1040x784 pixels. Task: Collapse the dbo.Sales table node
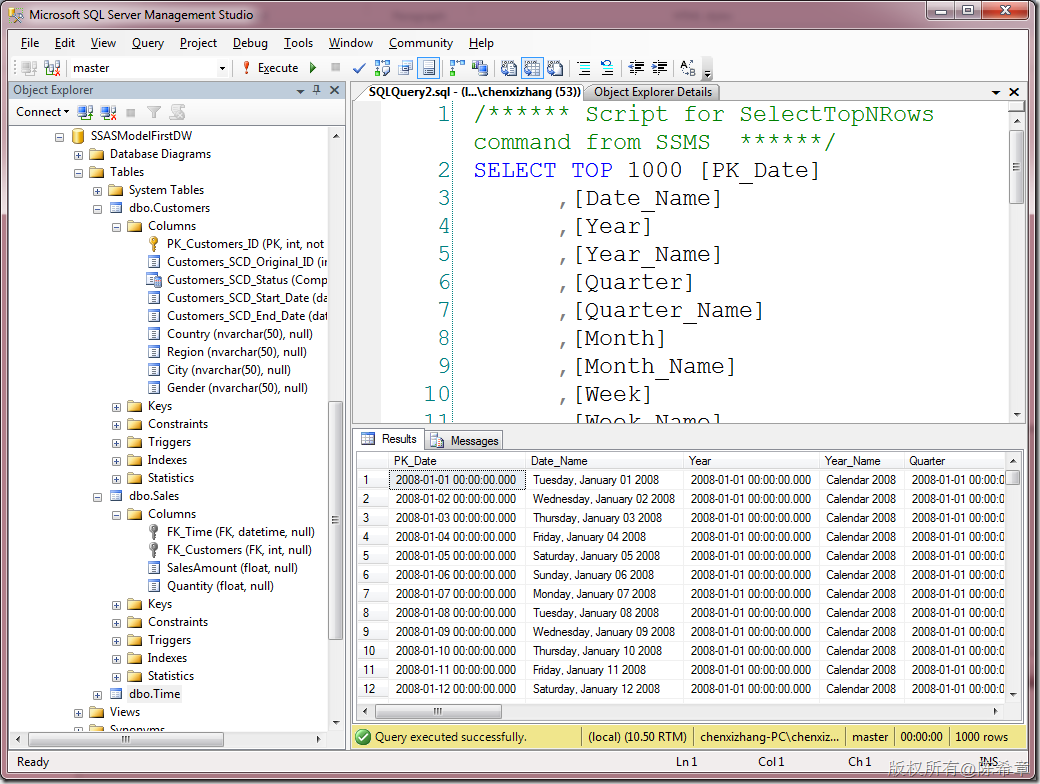98,496
